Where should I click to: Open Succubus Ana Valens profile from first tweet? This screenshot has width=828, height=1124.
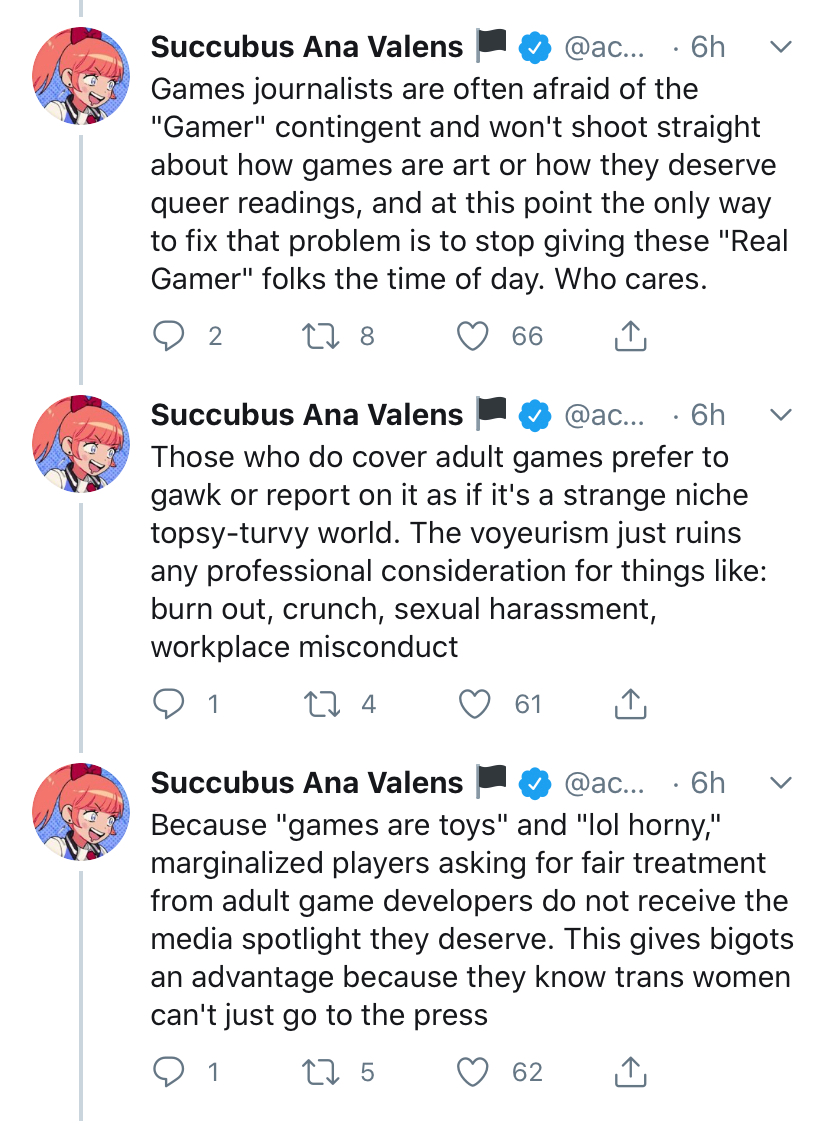(306, 47)
